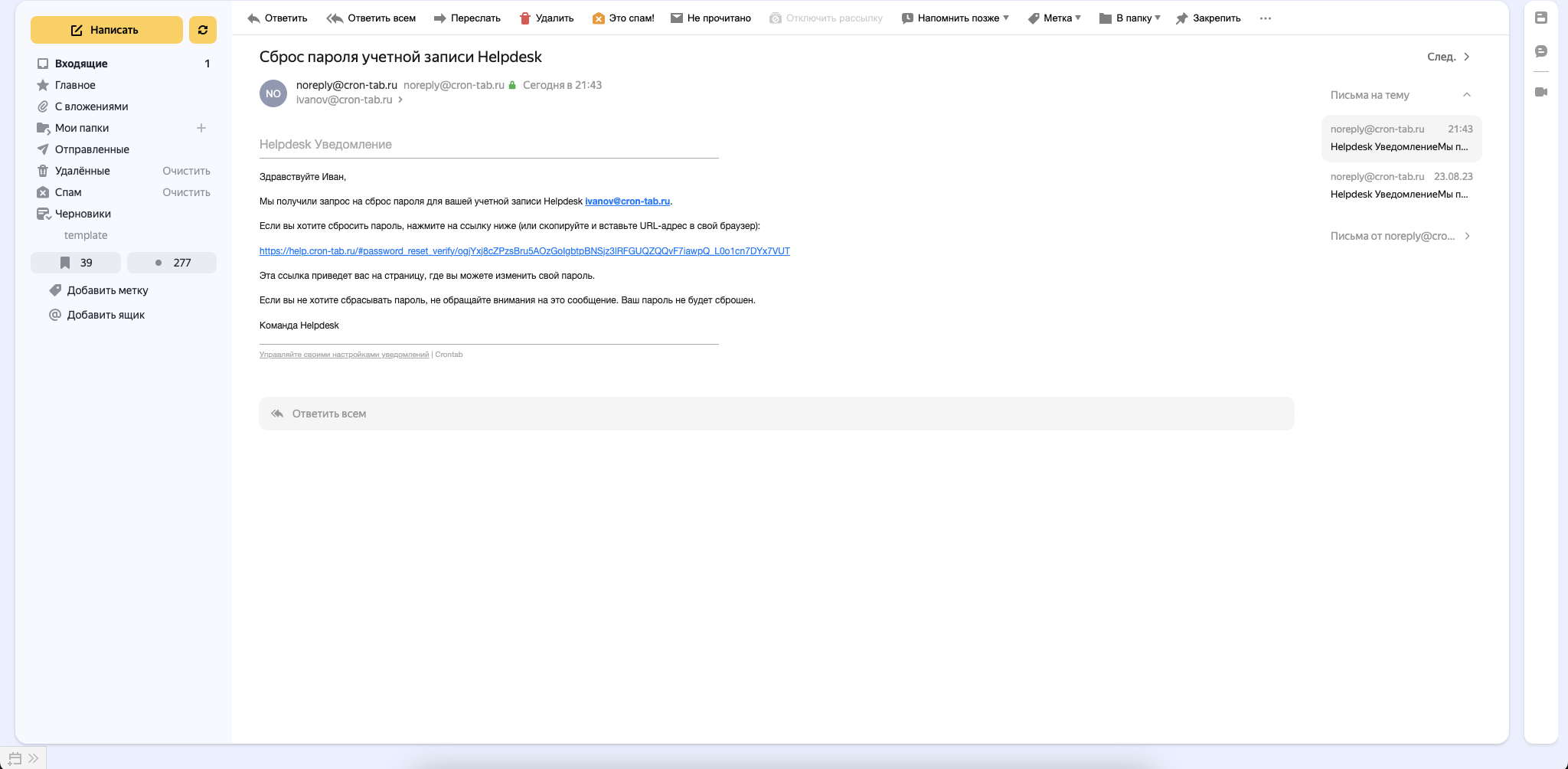The width and height of the screenshot is (1568, 769).
Task: Mark message as spam (Это спам!)
Action: pos(623,18)
